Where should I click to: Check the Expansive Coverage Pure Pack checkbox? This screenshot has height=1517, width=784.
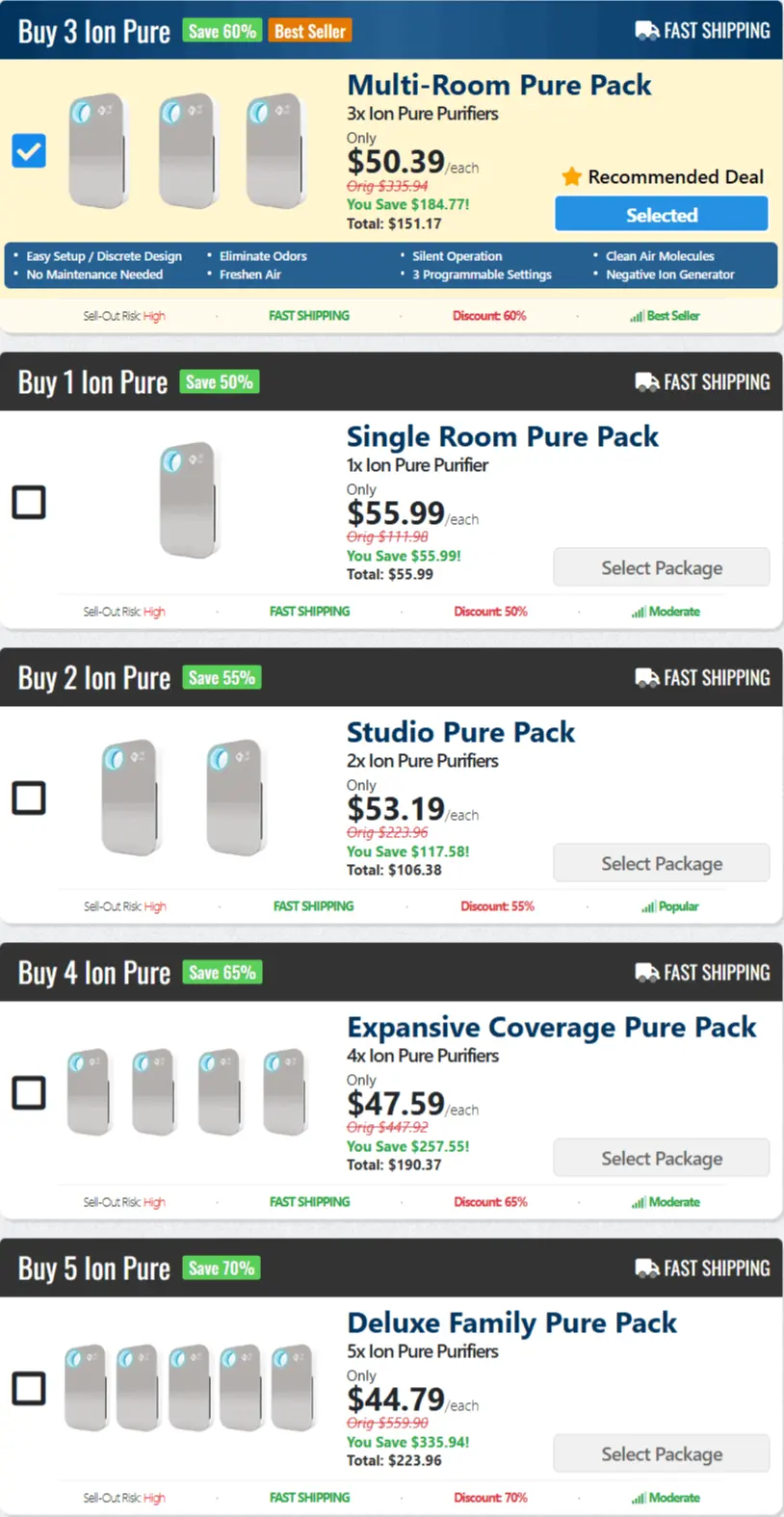pos(28,1092)
